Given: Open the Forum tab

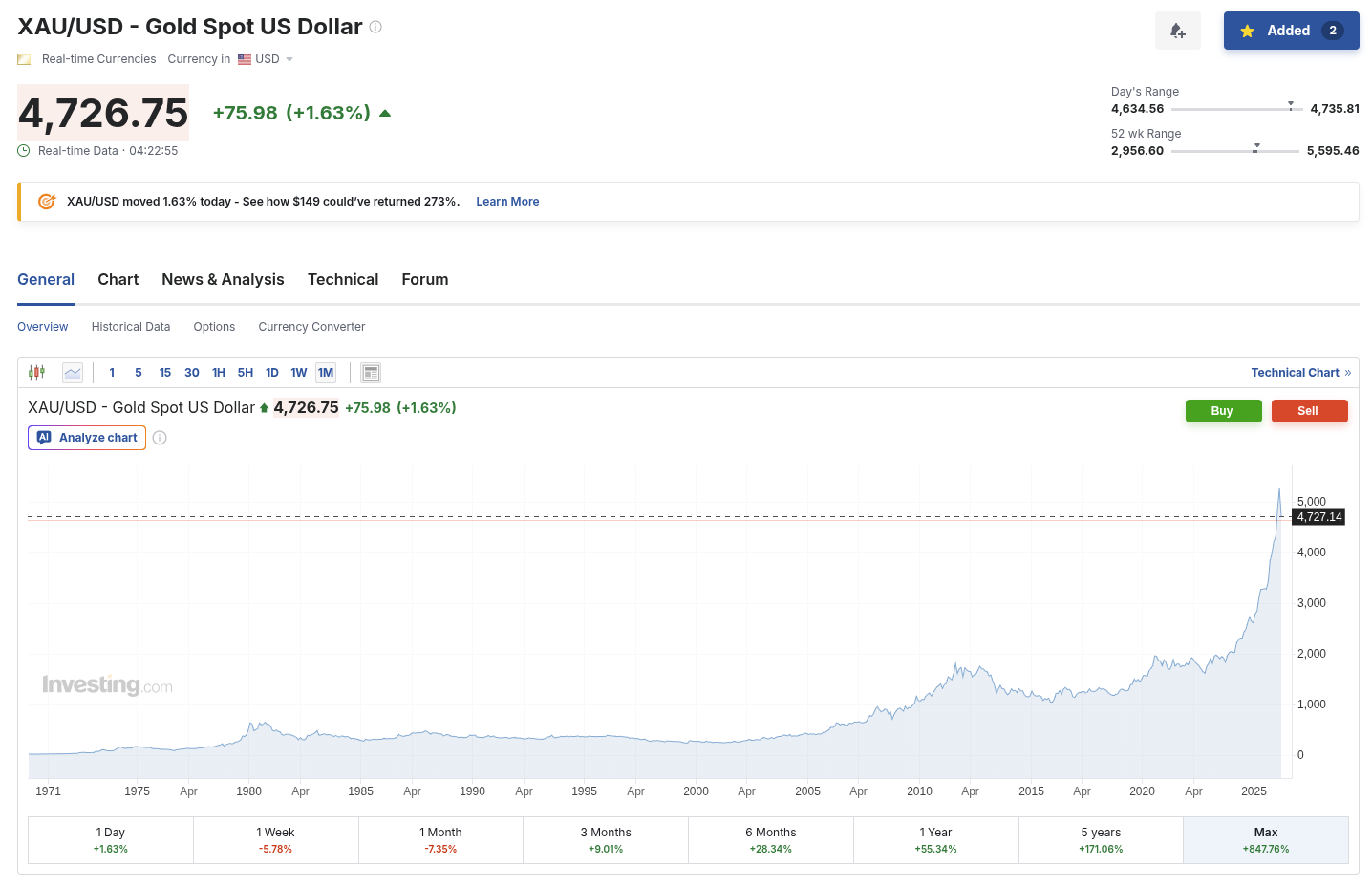Looking at the screenshot, I should pyautogui.click(x=425, y=279).
